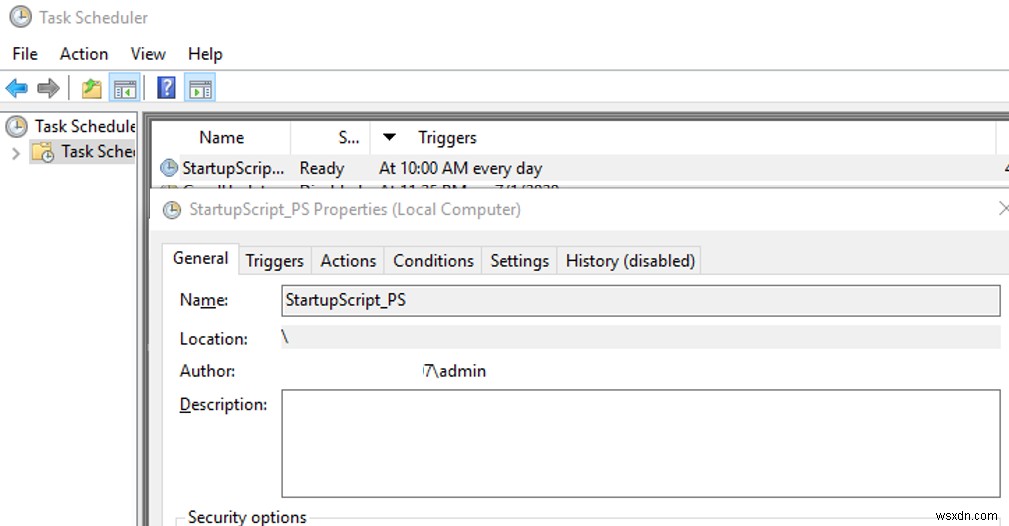
Task: Click the Properties dialog clock icon
Action: (x=172, y=210)
